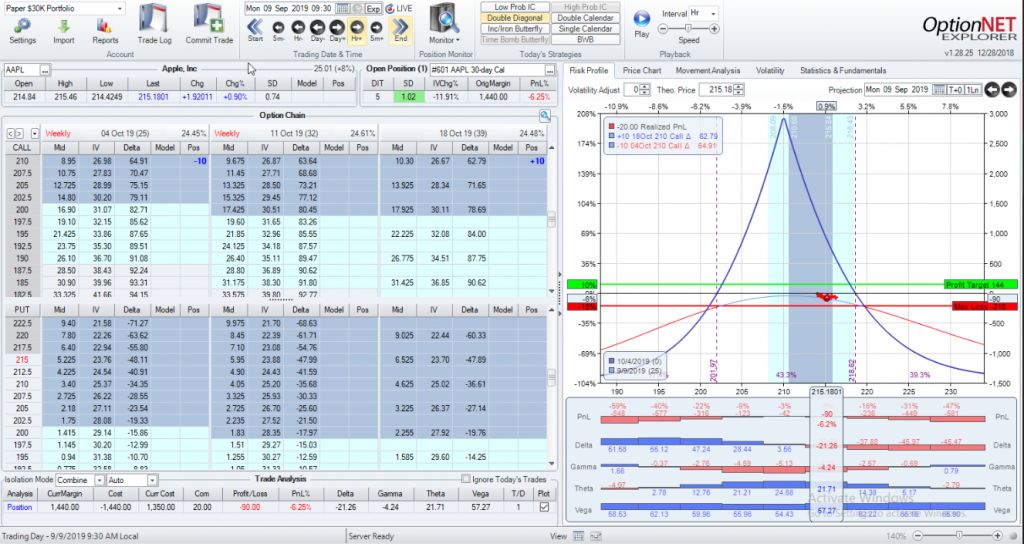Image resolution: width=1024 pixels, height=544 pixels.
Task: Switch to the Movement Analysis tab
Action: 708,71
